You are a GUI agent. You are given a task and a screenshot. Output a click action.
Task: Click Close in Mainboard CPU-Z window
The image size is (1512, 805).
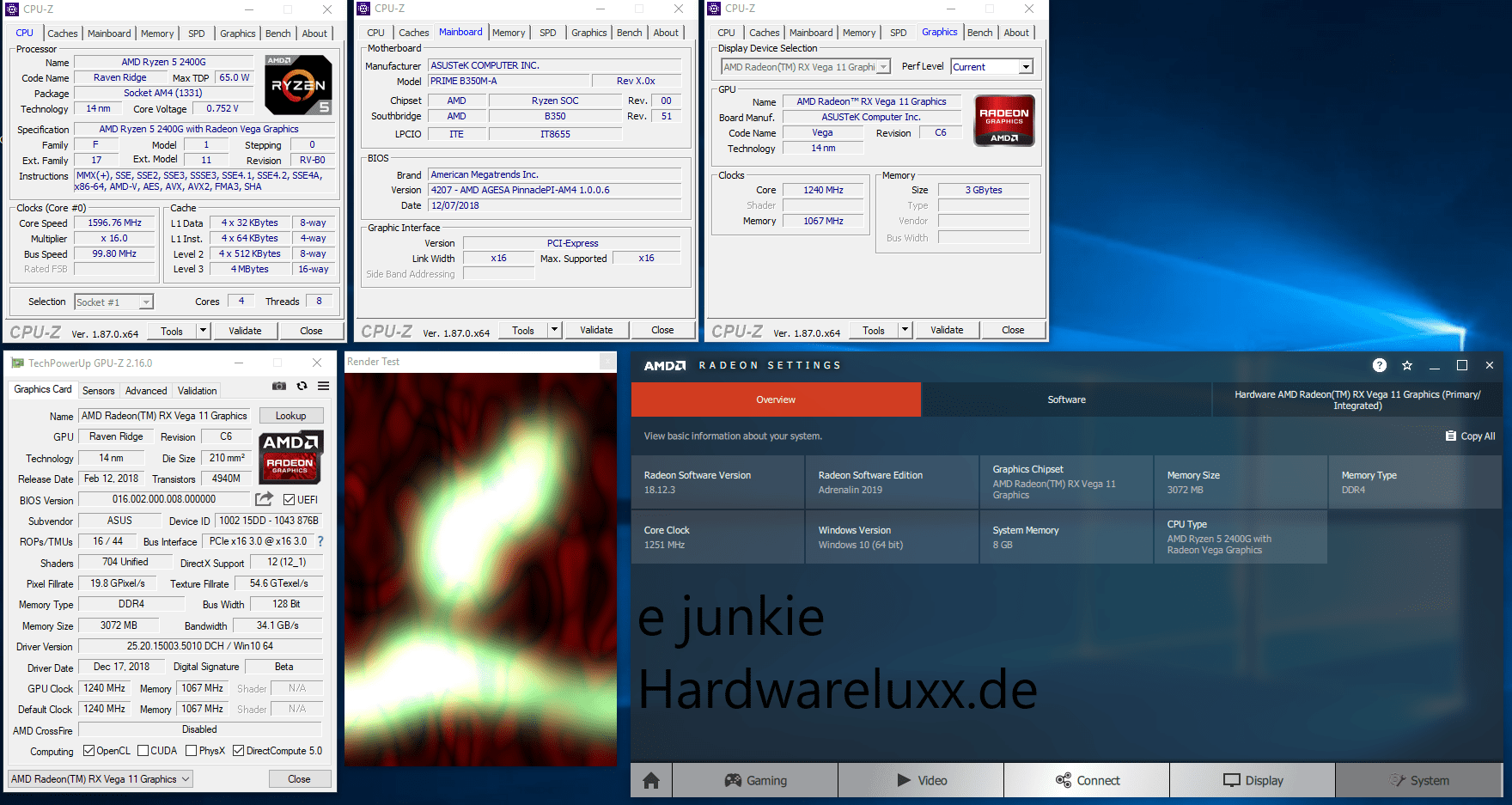pyautogui.click(x=662, y=330)
